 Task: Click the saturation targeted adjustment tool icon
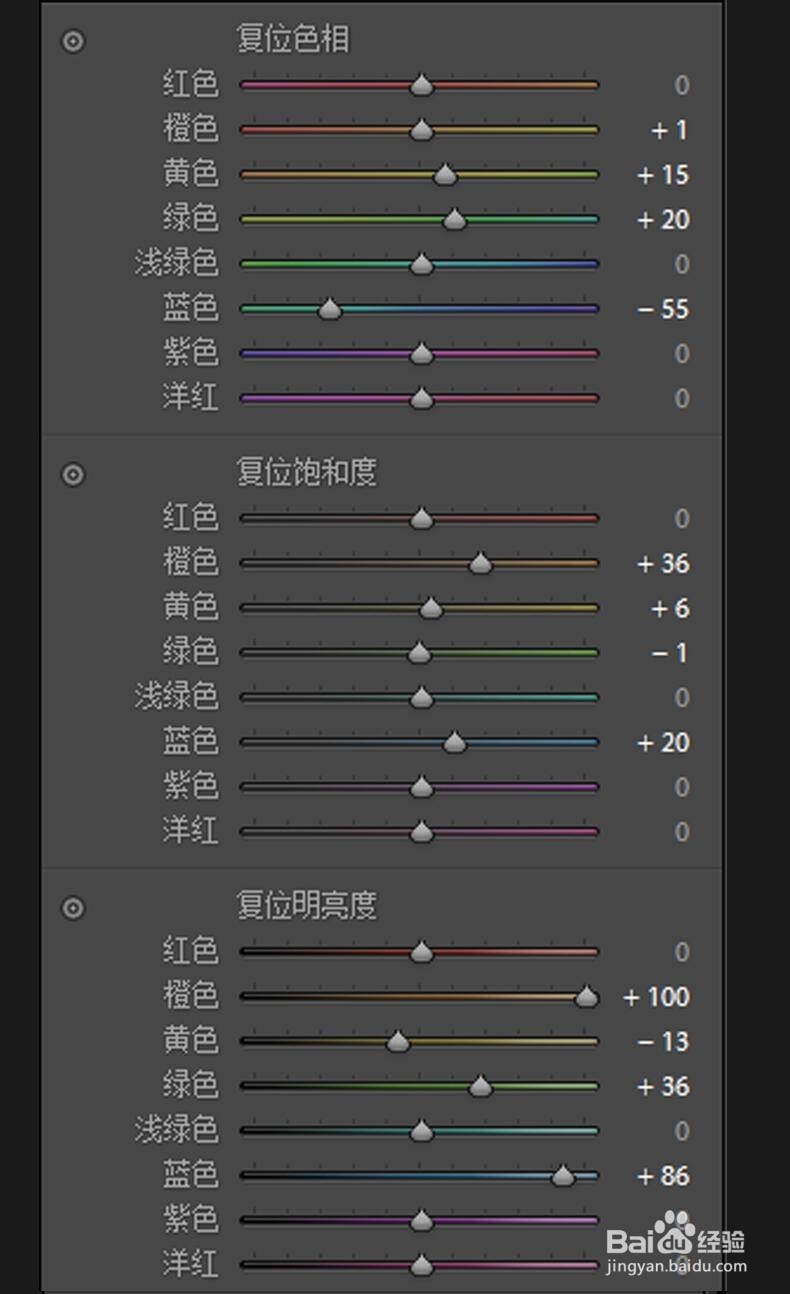coord(73,474)
